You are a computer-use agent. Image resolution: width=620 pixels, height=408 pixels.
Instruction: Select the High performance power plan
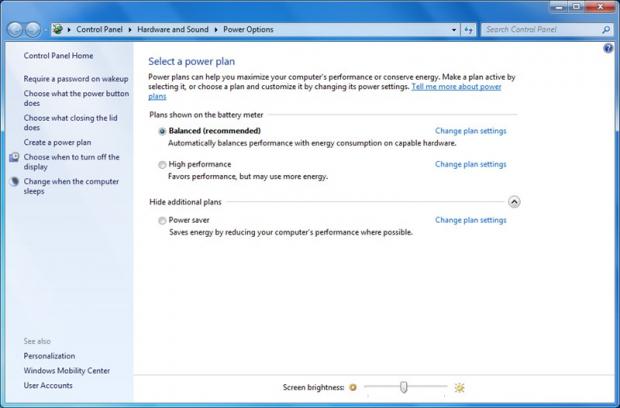[x=162, y=164]
